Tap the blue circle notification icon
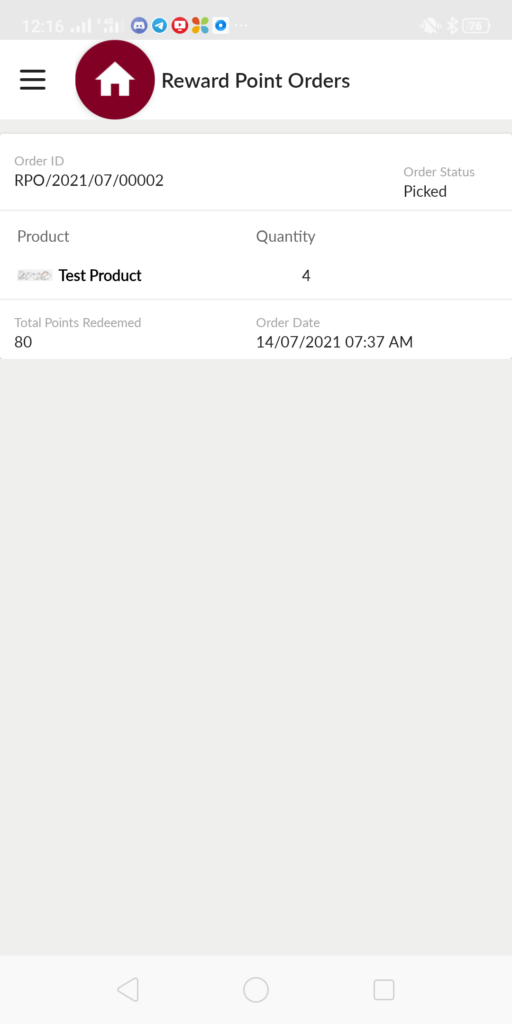 point(221,25)
